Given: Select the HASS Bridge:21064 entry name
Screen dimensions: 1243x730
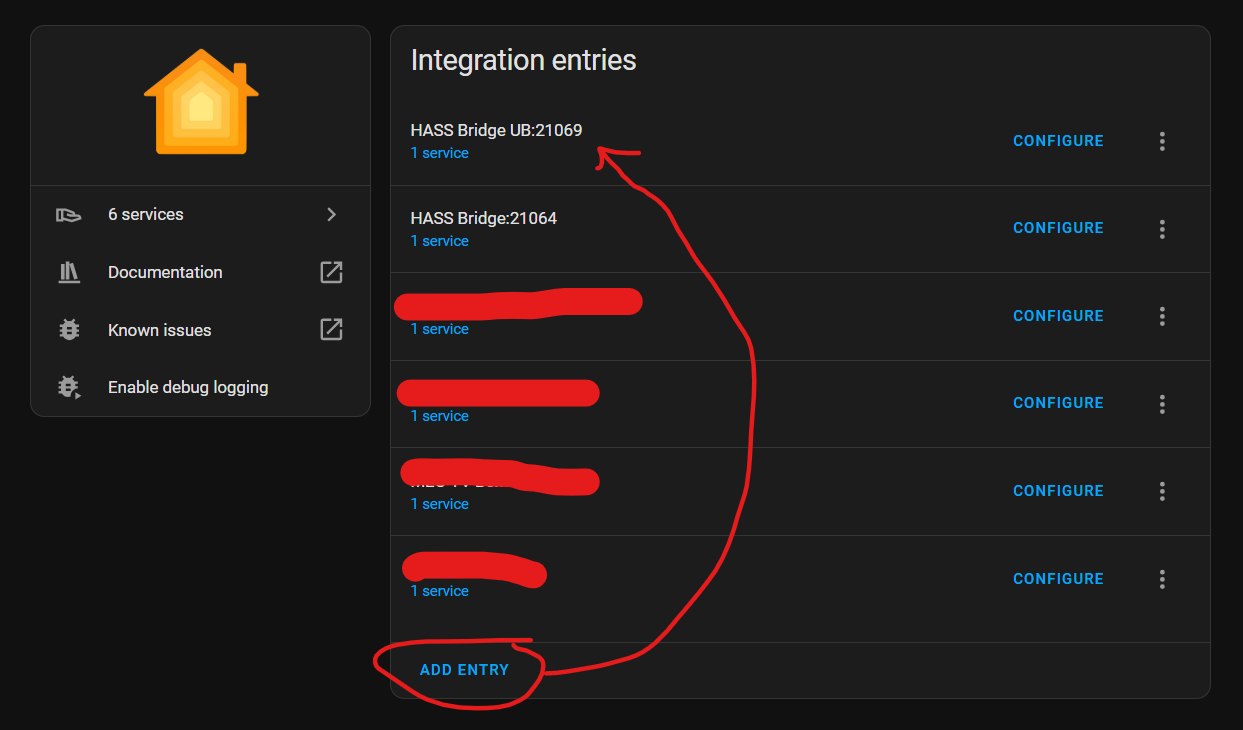Looking at the screenshot, I should point(484,218).
